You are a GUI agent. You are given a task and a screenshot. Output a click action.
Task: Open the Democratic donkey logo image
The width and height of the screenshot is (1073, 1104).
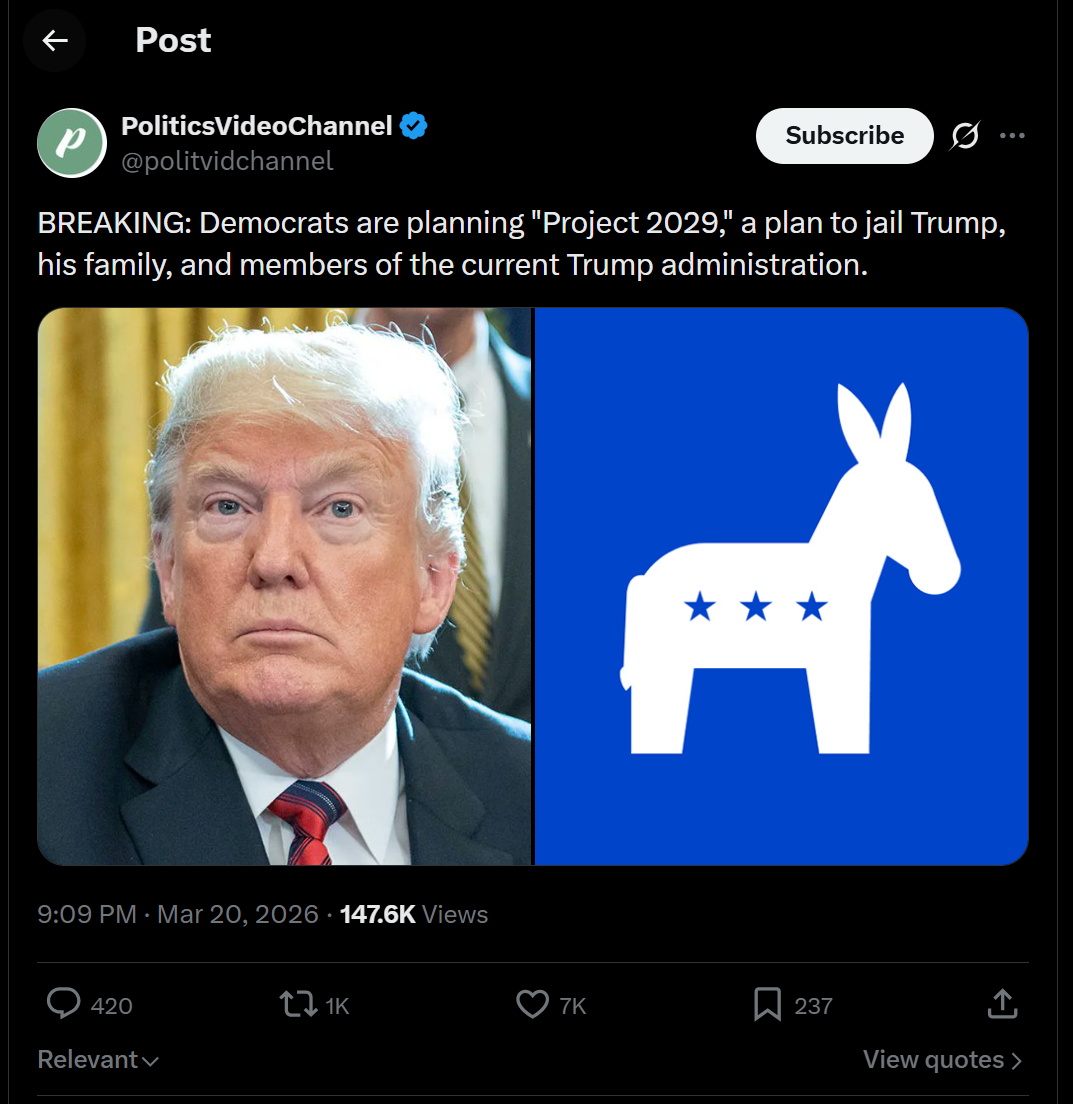(782, 586)
